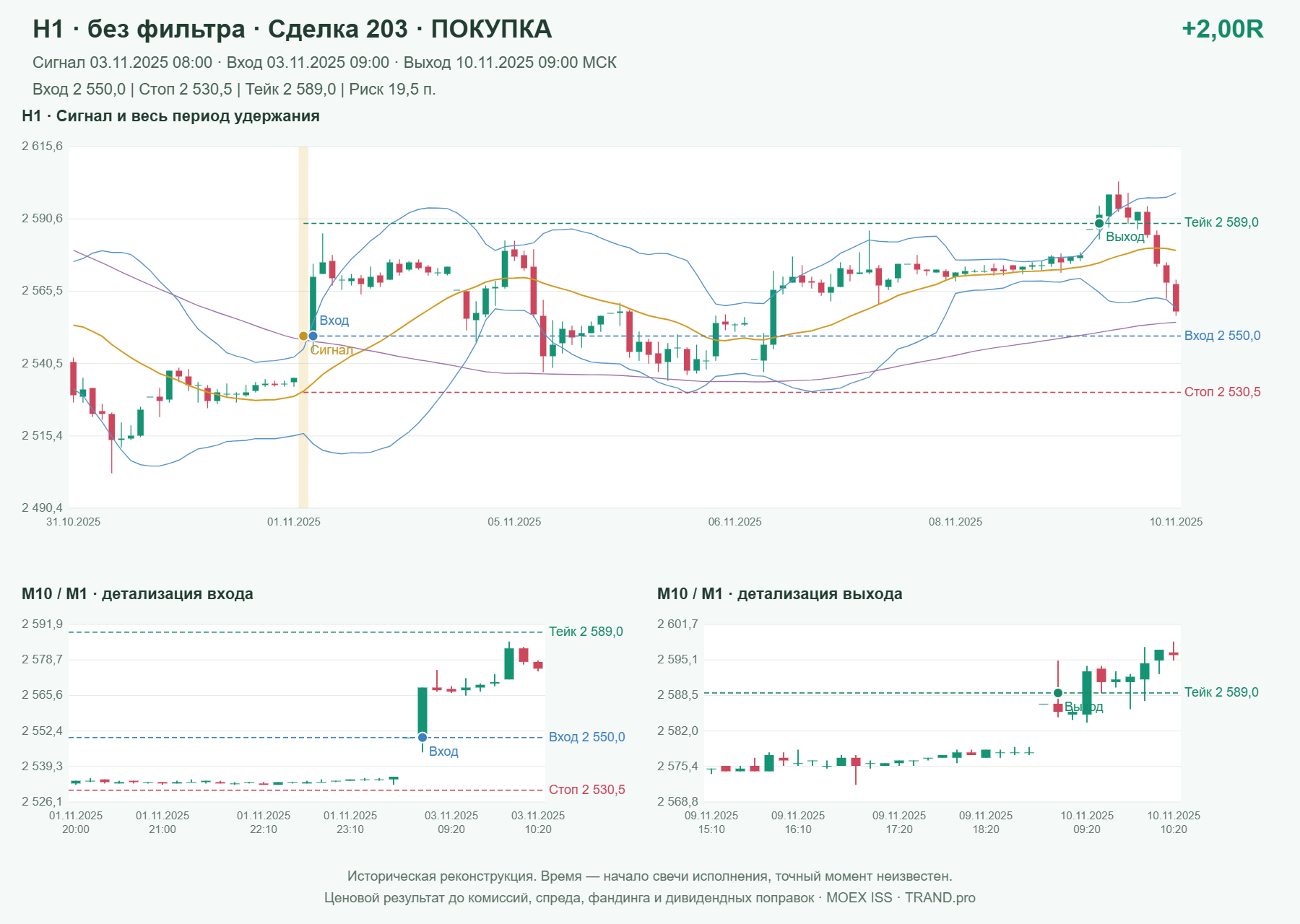
Task: Click the +2,00R result value
Action: [x=1222, y=29]
